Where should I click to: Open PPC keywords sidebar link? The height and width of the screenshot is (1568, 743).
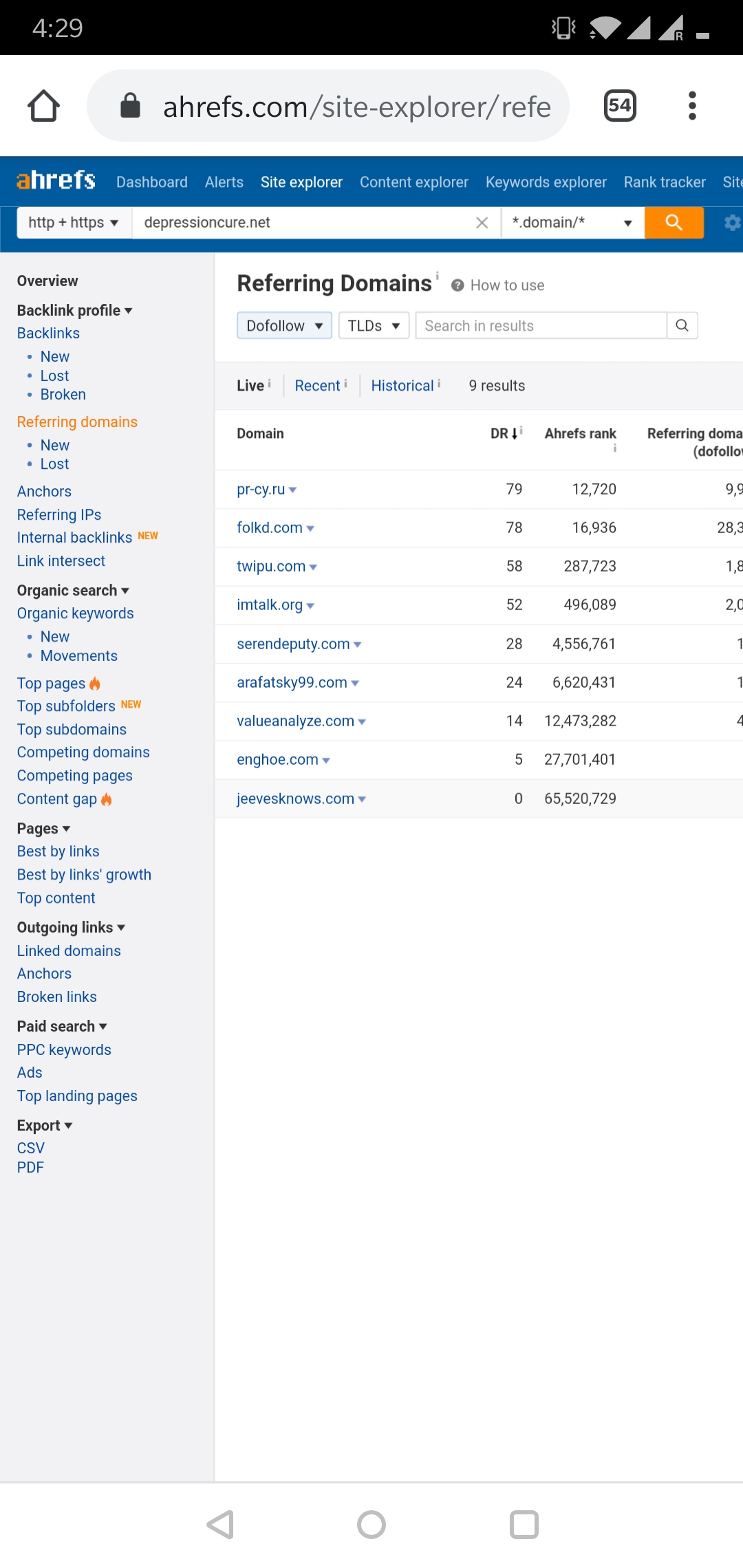click(x=64, y=1050)
